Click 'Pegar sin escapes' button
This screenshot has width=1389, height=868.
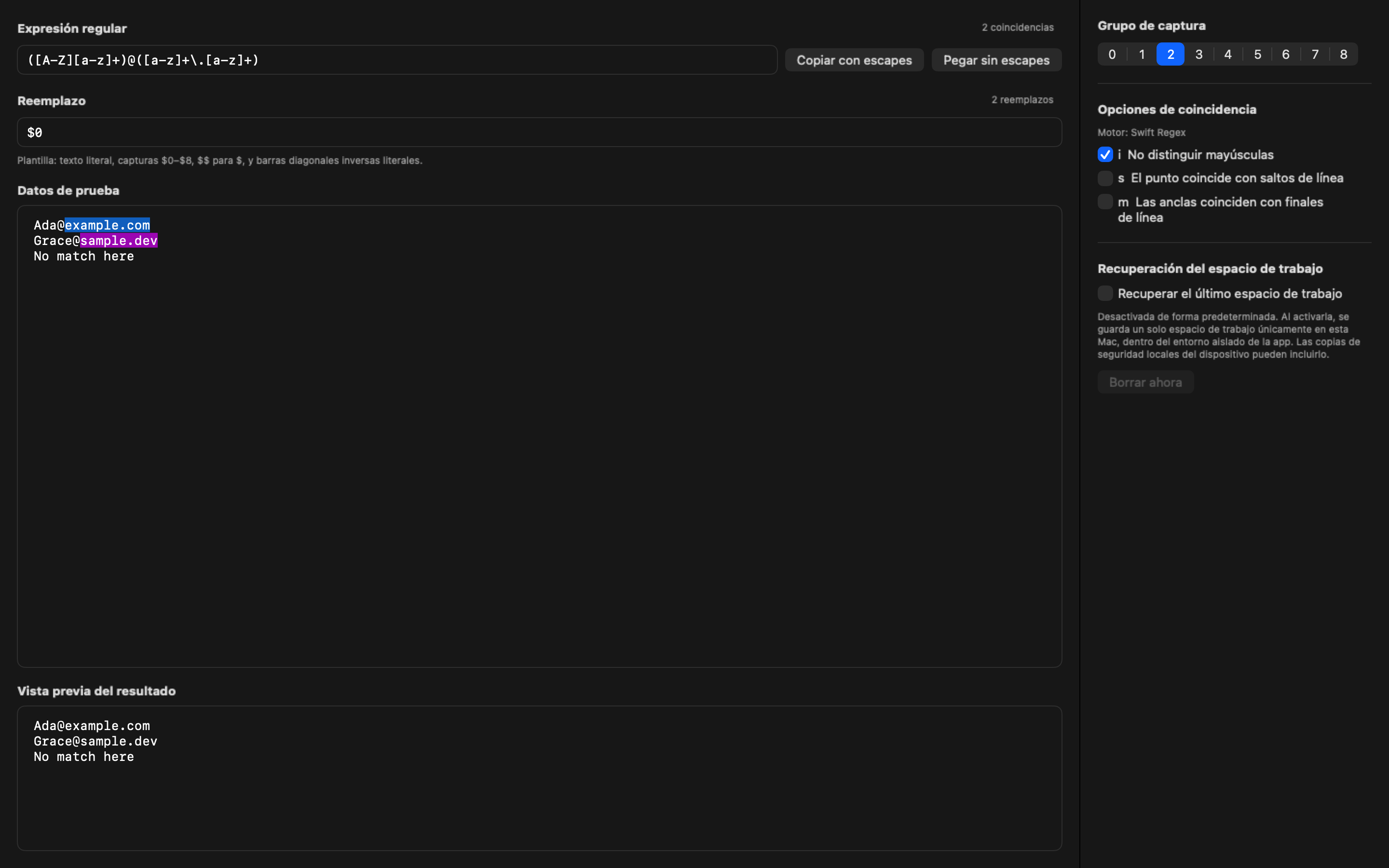pos(996,60)
